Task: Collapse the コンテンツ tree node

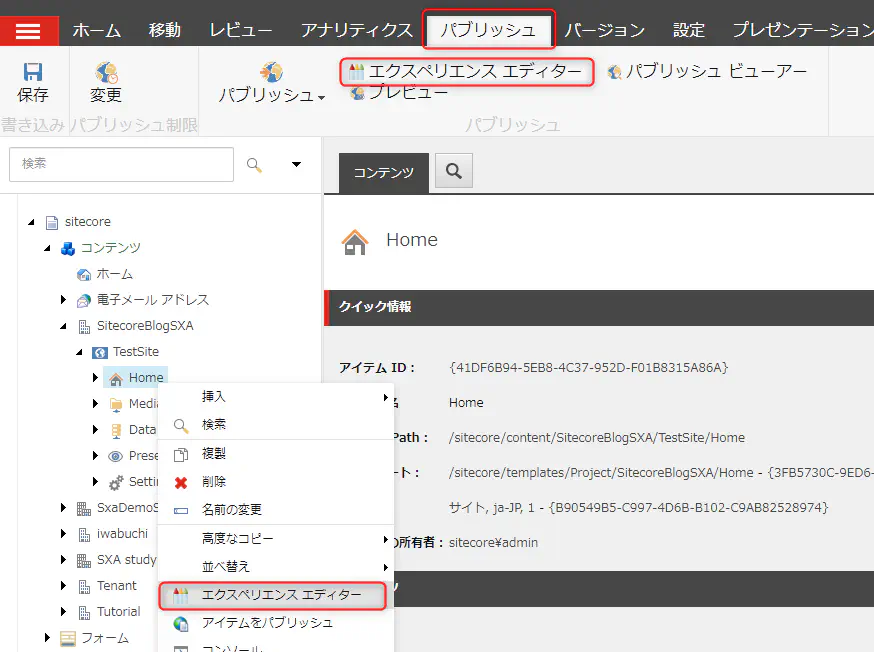Action: (x=47, y=249)
